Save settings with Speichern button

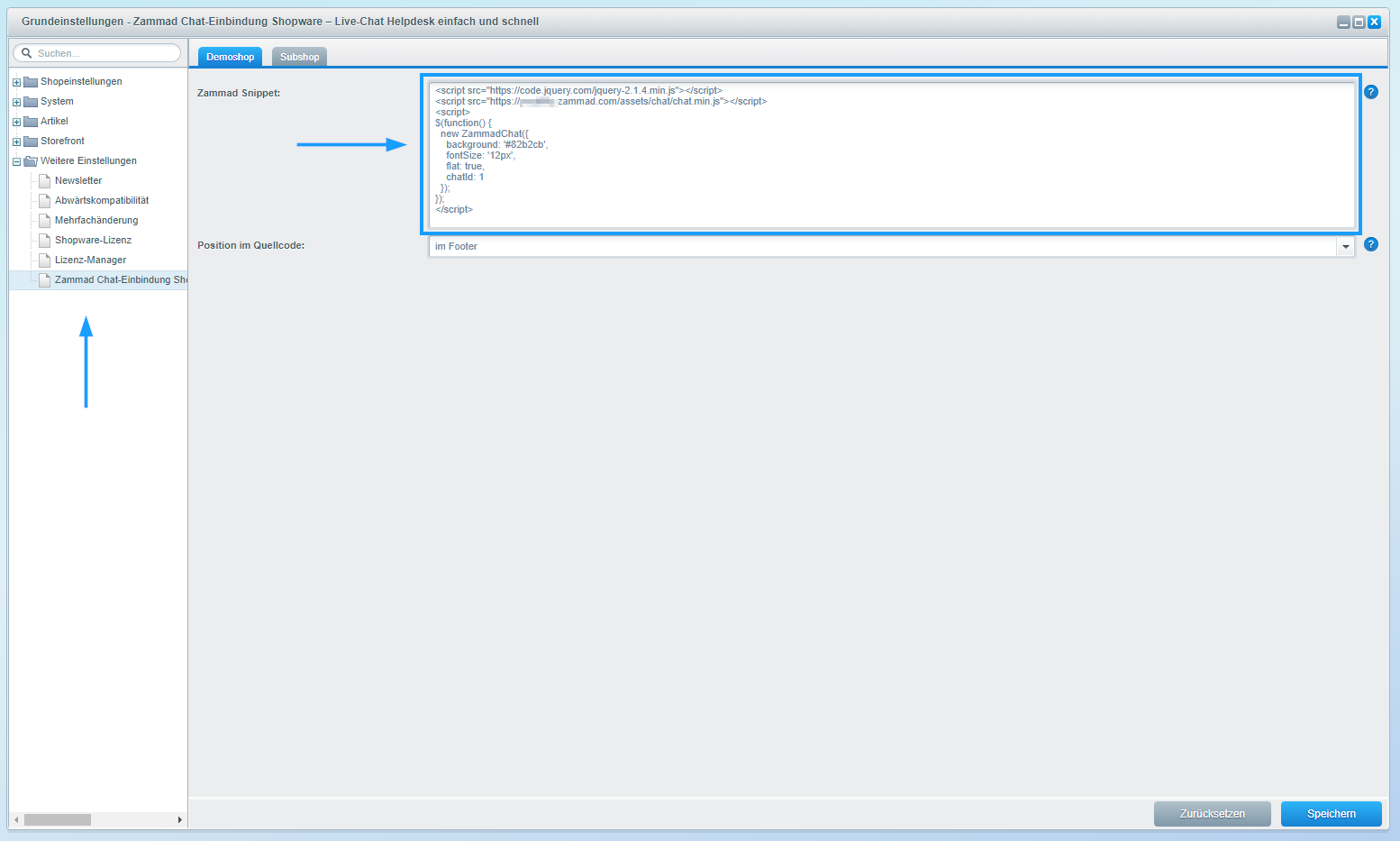pyautogui.click(x=1332, y=813)
